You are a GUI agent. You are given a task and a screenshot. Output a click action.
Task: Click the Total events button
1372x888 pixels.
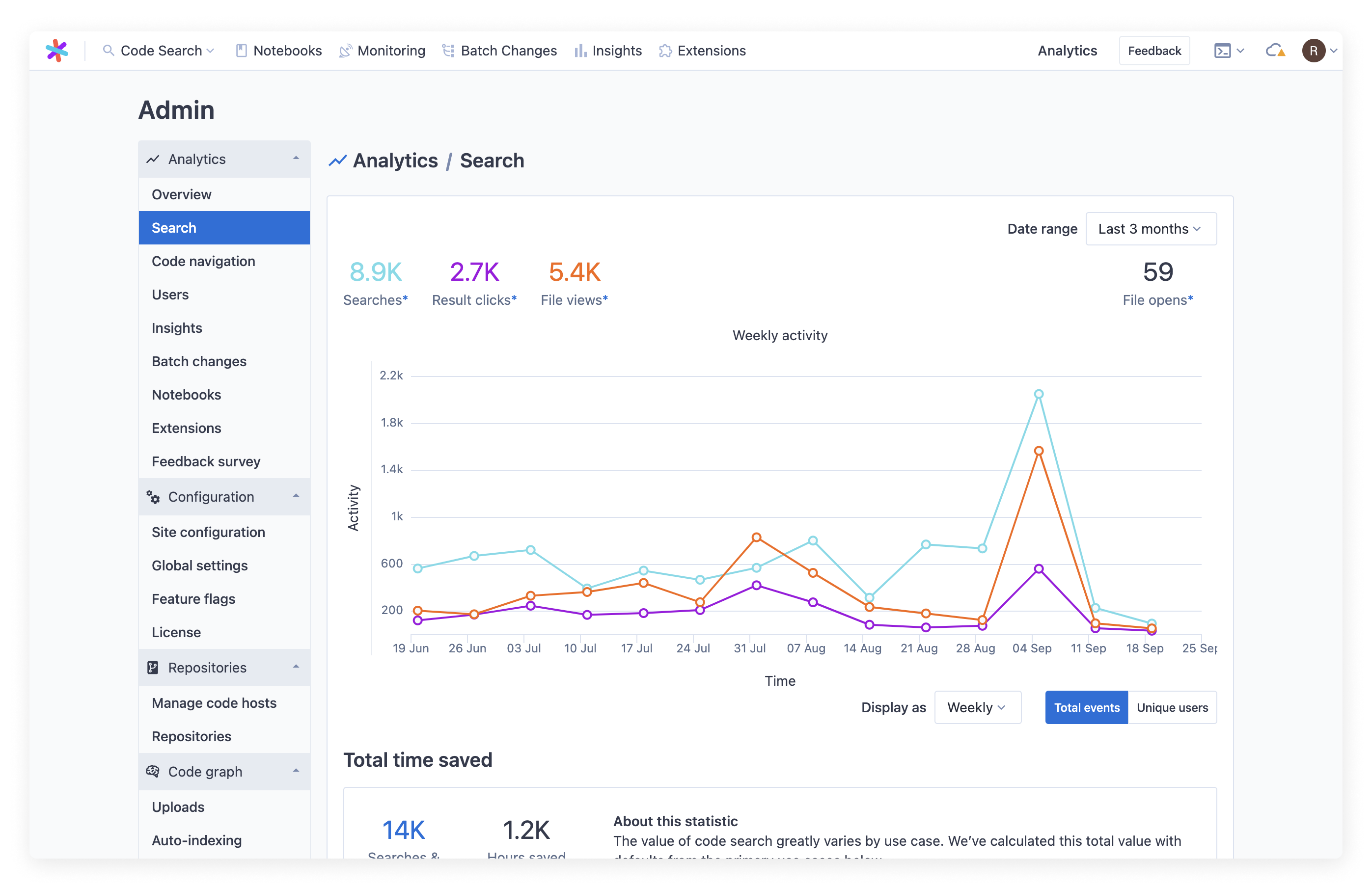(1085, 707)
